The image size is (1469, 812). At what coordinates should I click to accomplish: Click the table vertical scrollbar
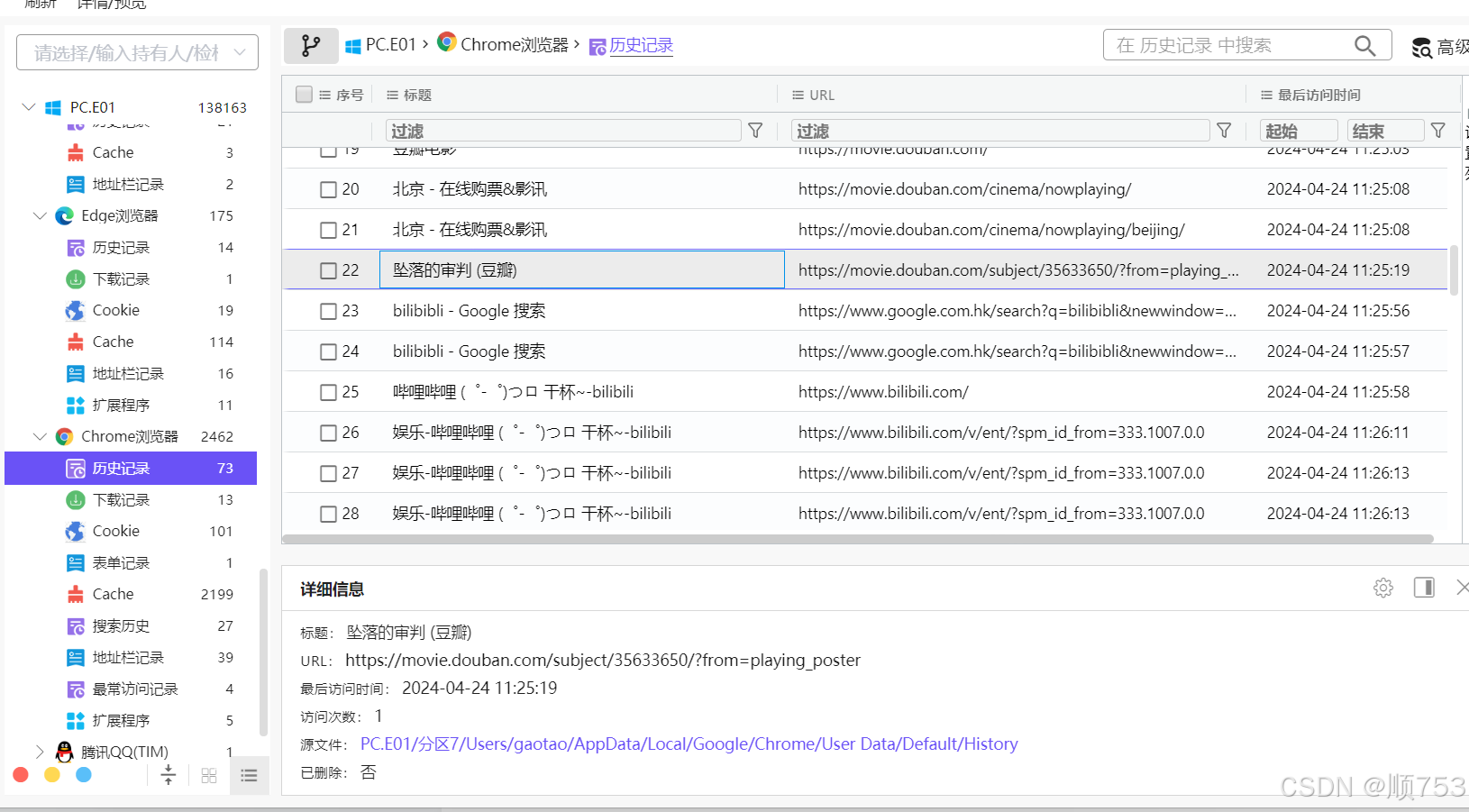click(x=1453, y=269)
